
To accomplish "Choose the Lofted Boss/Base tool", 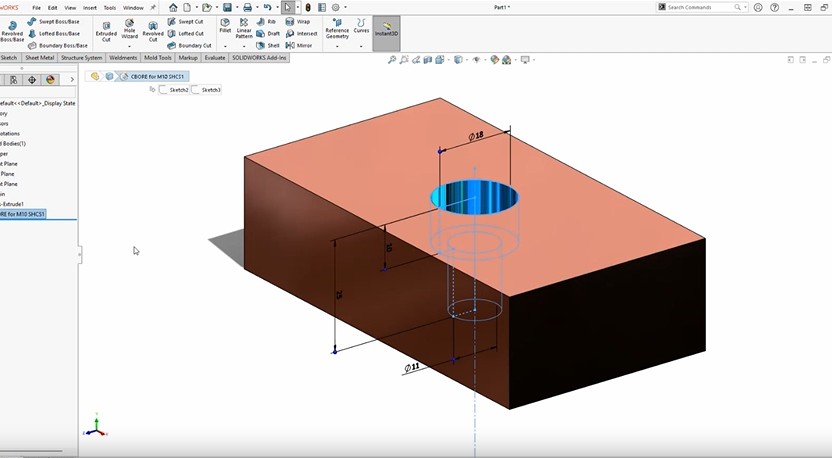I will 54,33.
